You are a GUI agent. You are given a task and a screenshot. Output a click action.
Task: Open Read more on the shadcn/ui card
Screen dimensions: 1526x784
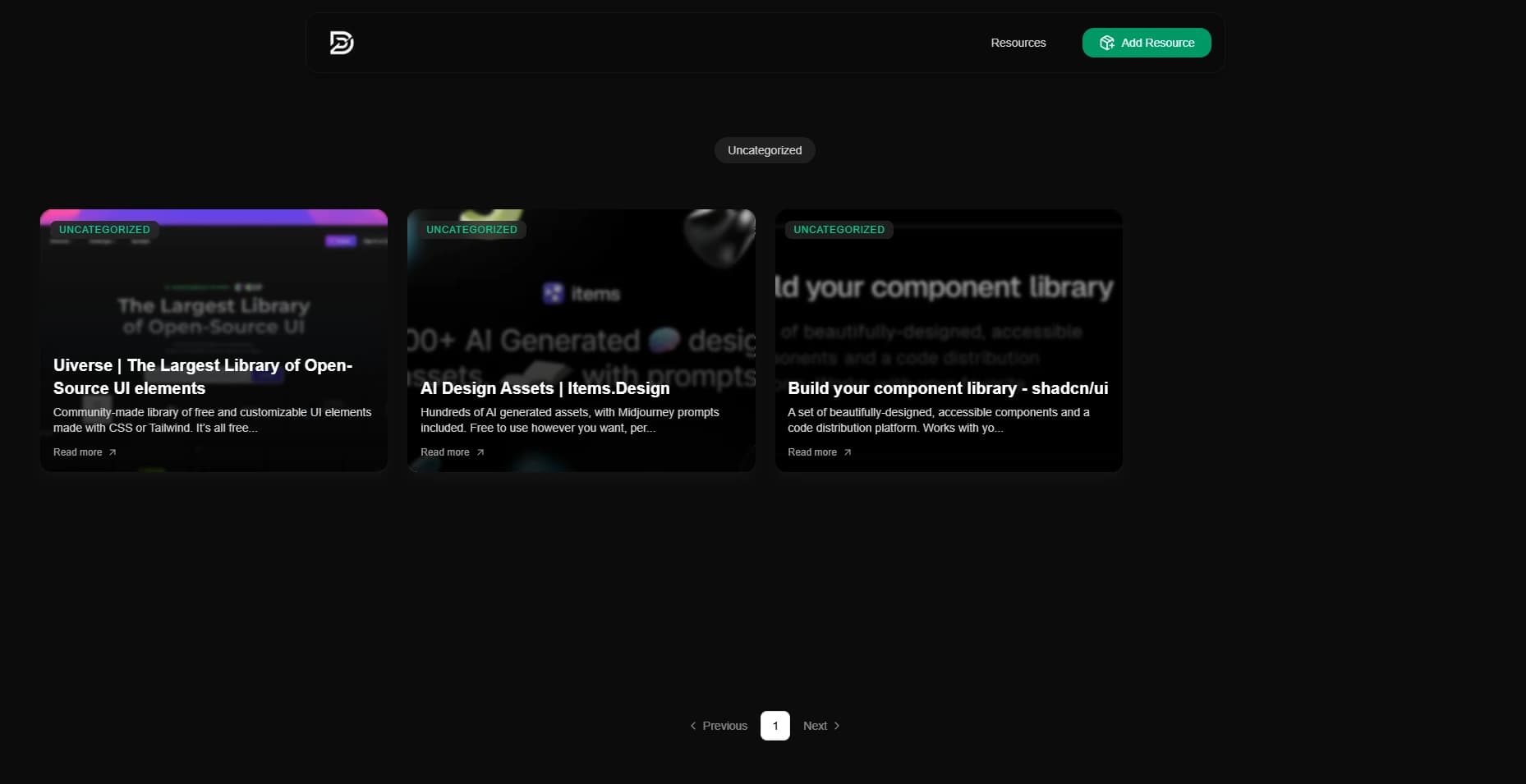[811, 452]
